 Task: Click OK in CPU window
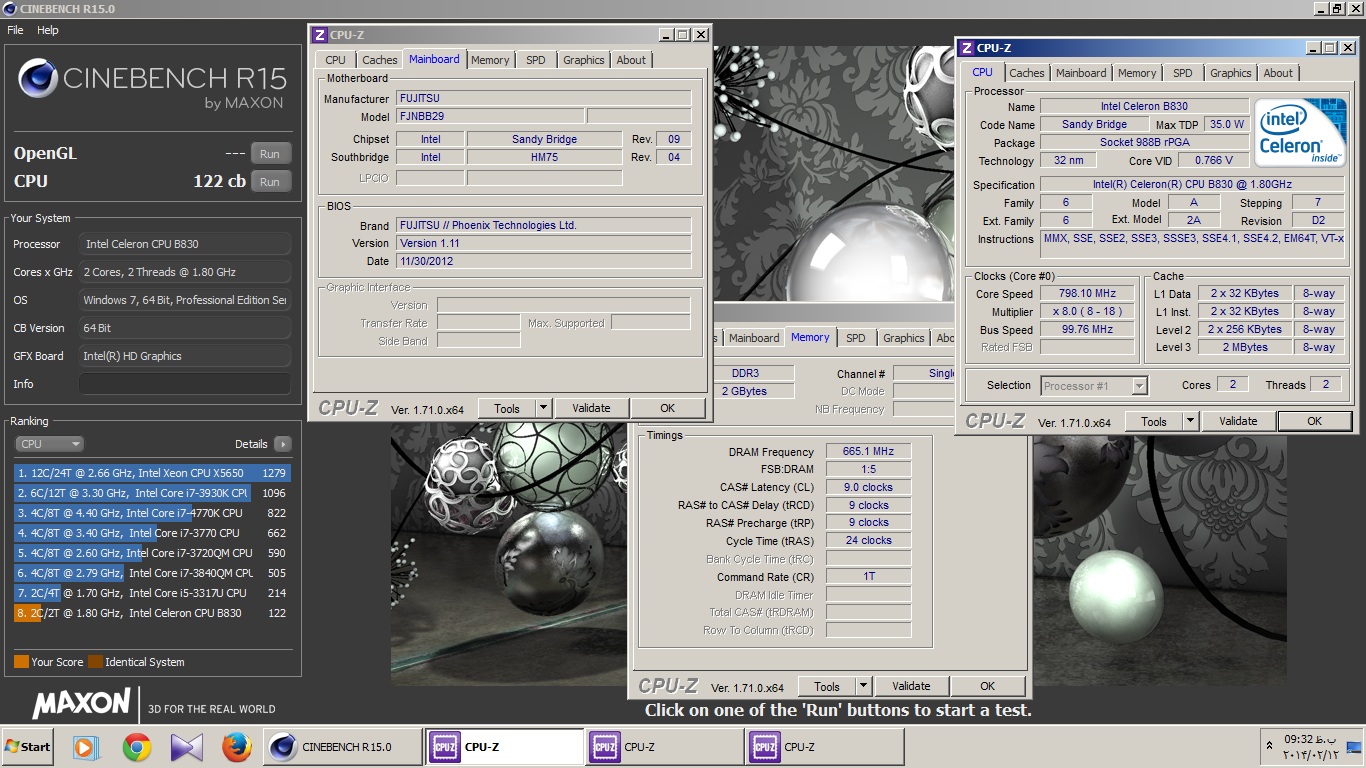(x=1315, y=422)
